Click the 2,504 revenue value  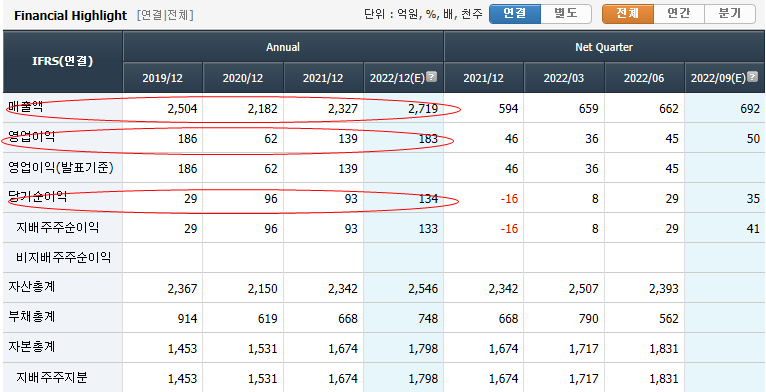tap(182, 109)
